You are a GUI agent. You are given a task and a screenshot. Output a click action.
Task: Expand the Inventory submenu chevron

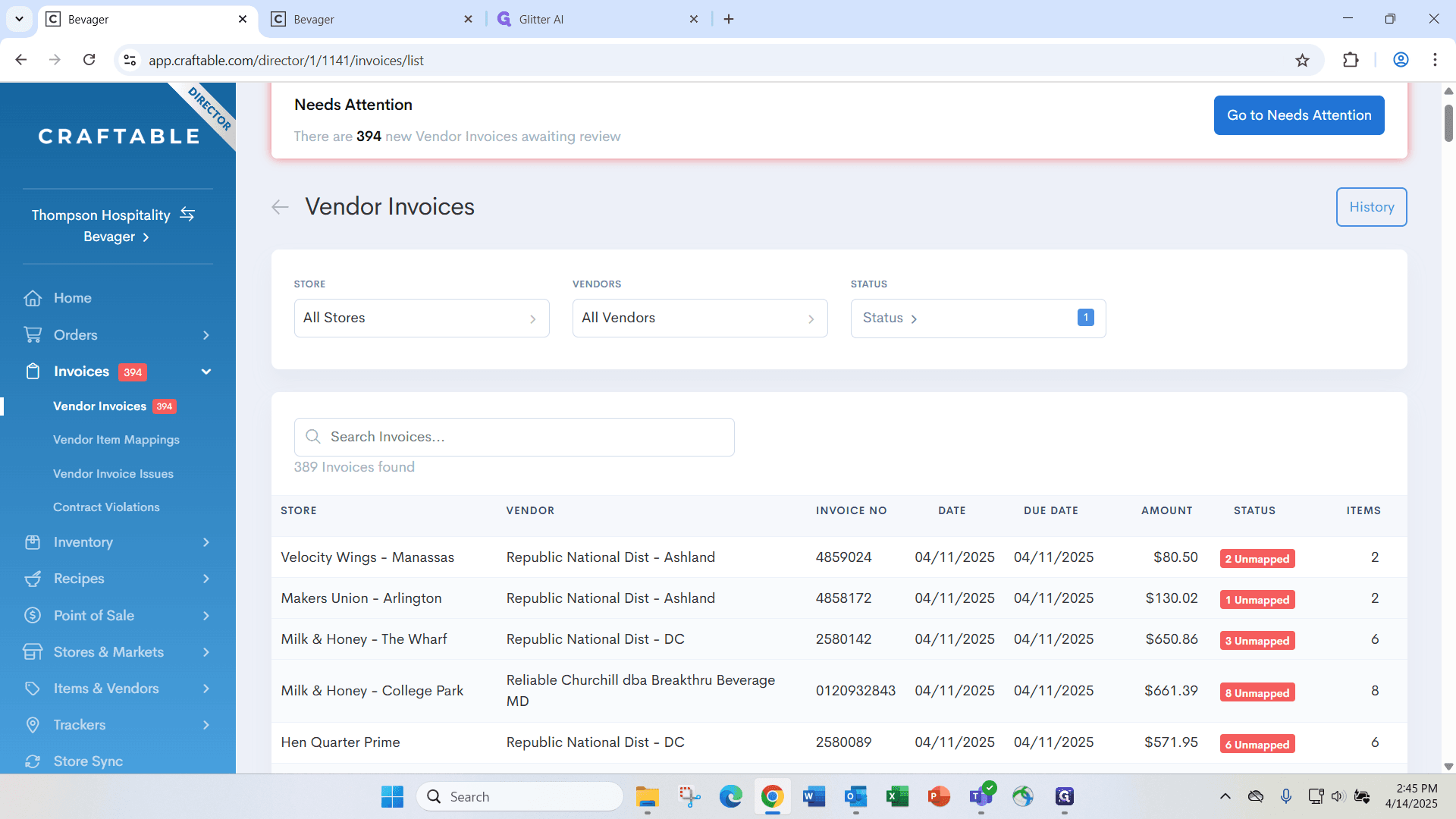[206, 542]
